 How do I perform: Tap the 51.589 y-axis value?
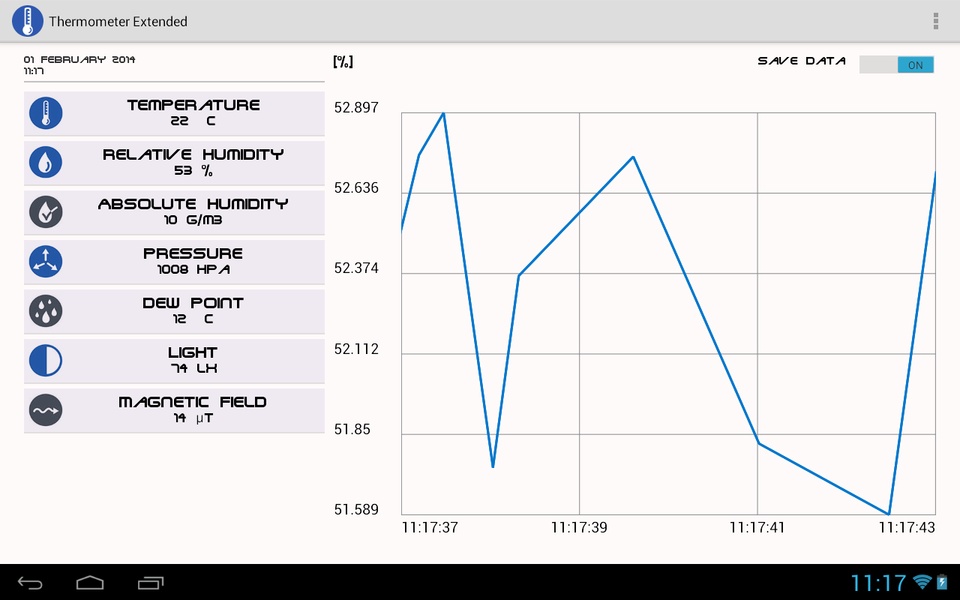[356, 509]
